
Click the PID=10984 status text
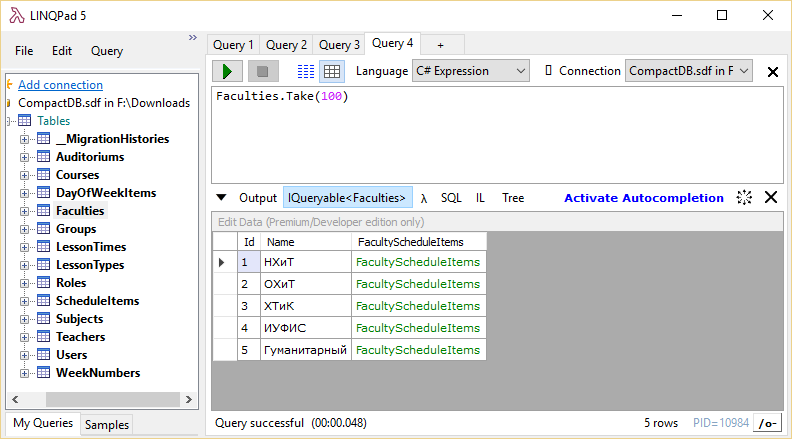click(720, 423)
